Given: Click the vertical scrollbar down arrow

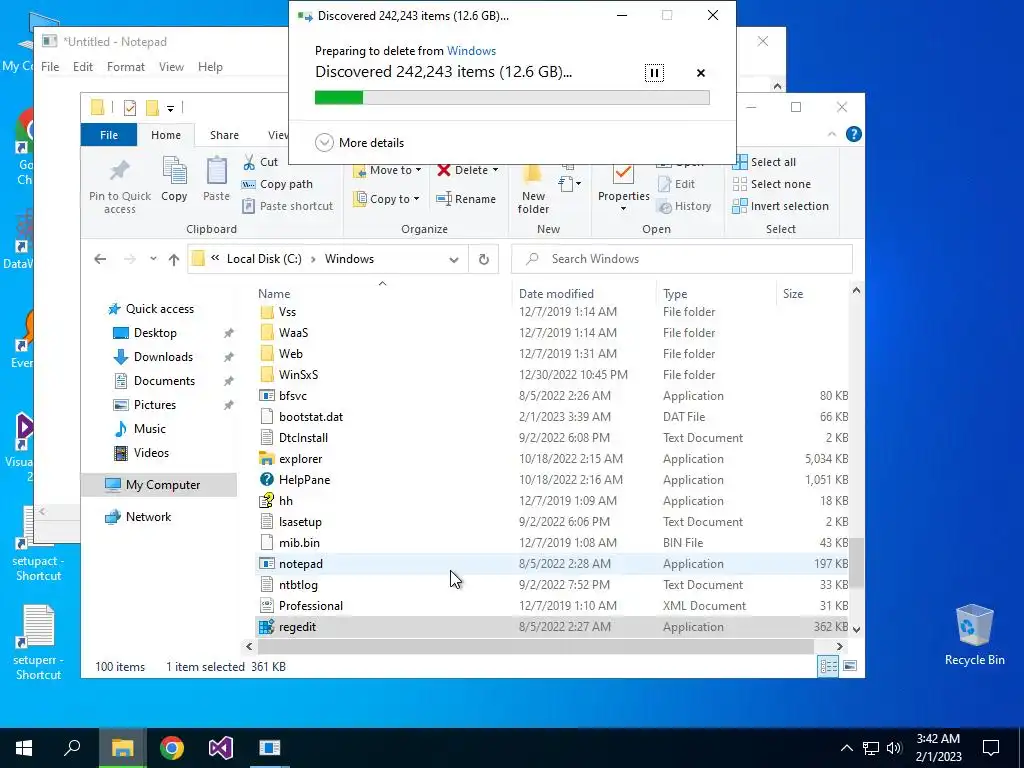Looking at the screenshot, I should point(856,630).
